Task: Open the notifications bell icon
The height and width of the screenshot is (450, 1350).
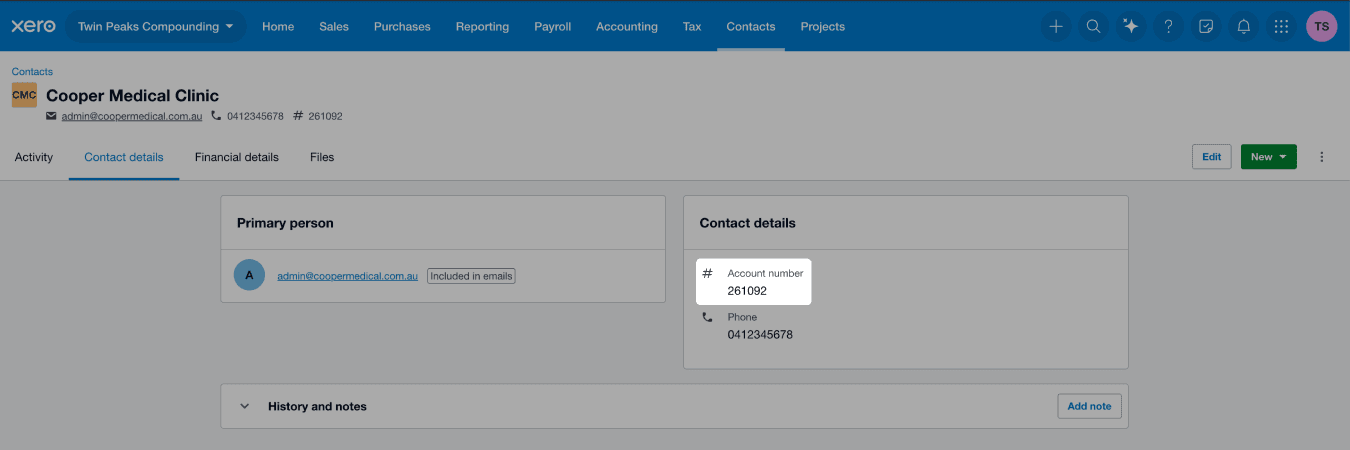Action: tap(1244, 27)
